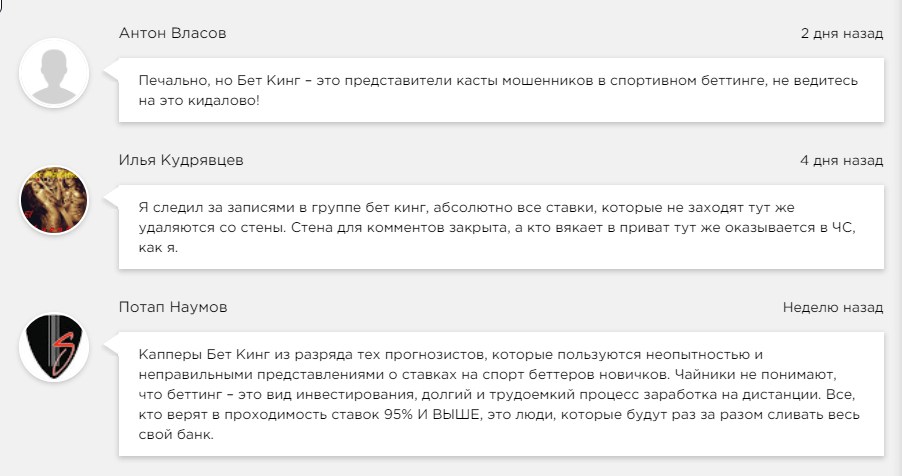Click Потап Наумов's comment bubble
The image size is (902, 476).
500,394
